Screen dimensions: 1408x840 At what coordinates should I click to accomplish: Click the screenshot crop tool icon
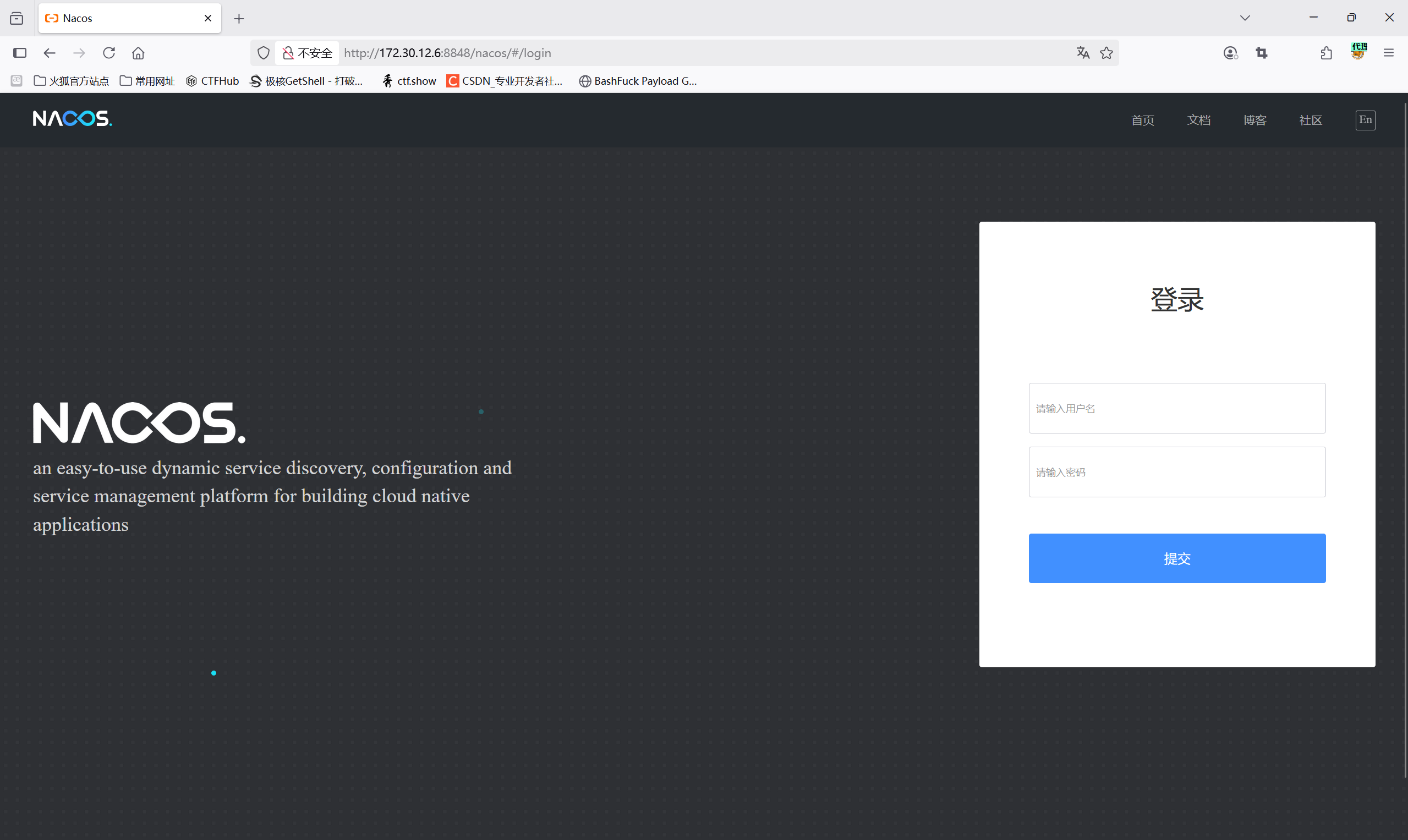pos(1262,53)
